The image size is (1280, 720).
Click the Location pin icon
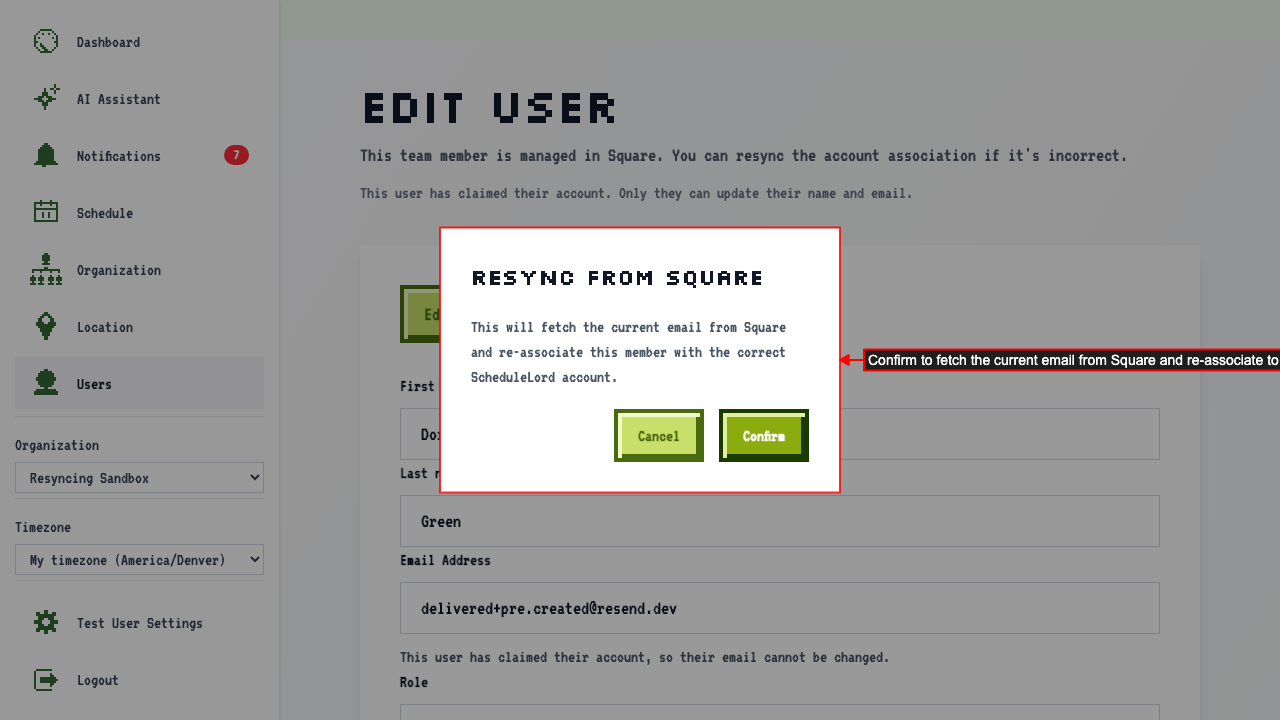[x=46, y=327]
